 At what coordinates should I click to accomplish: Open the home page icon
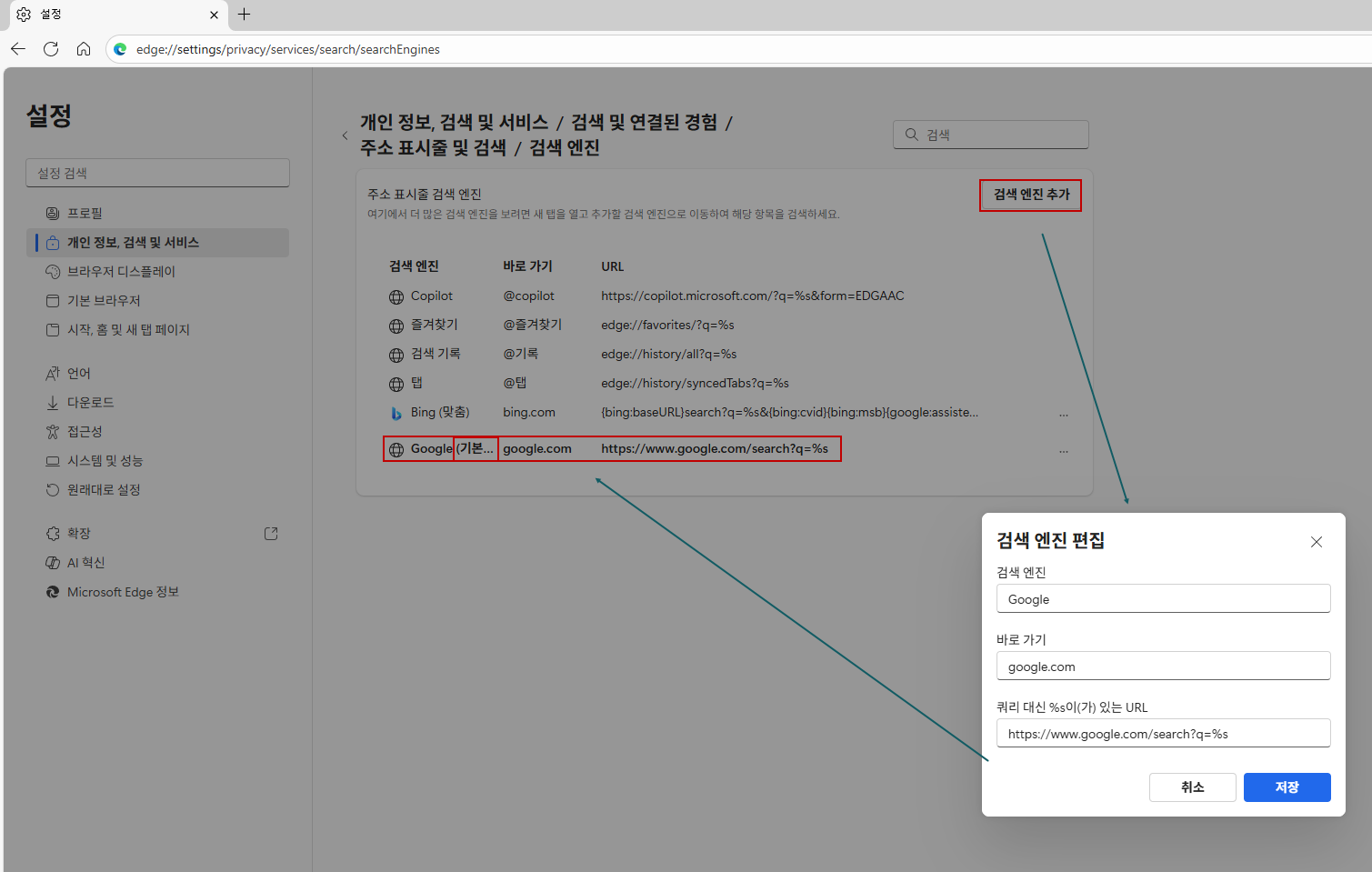84,49
